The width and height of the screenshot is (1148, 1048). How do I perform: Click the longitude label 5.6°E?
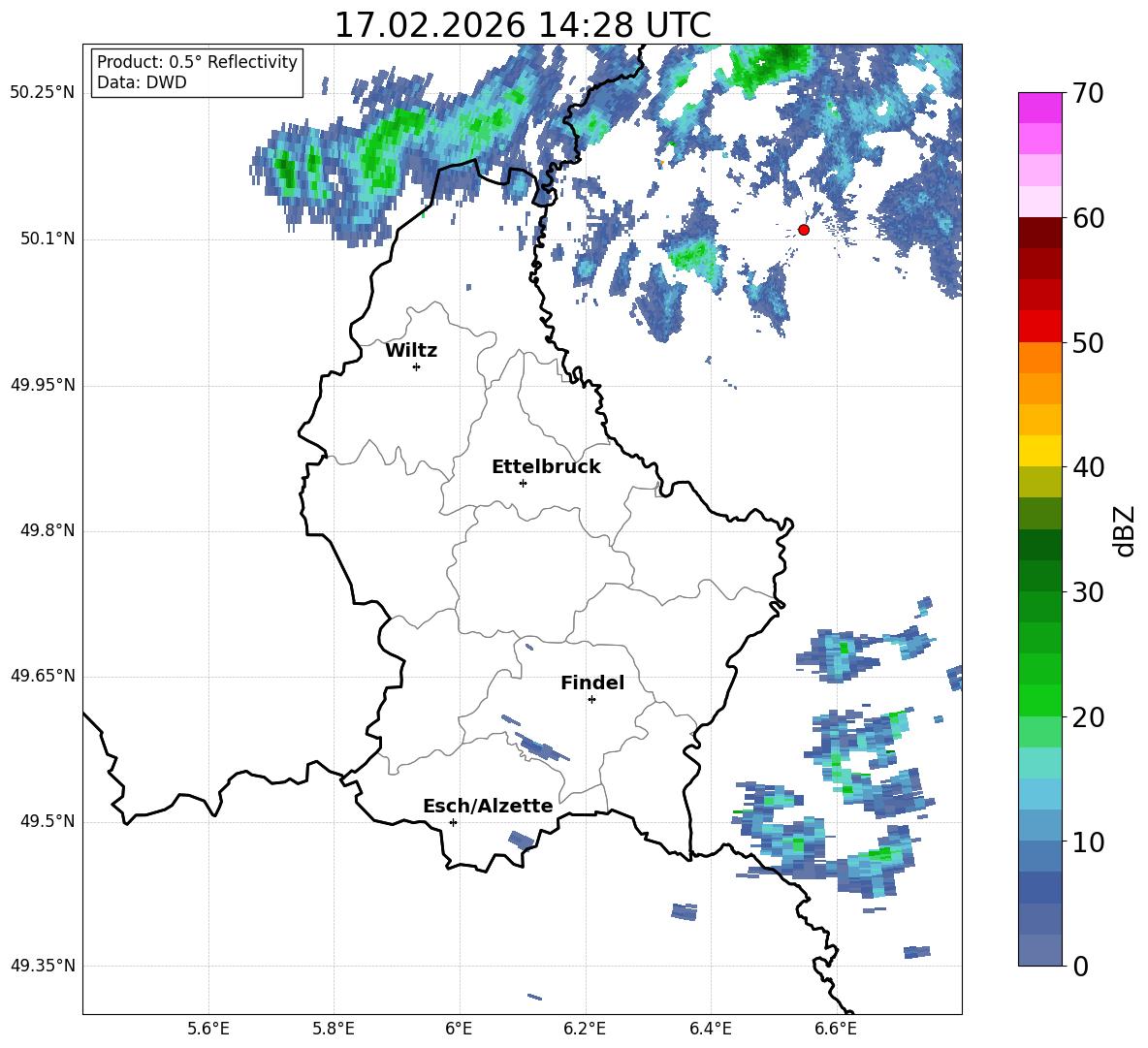pos(208,1029)
